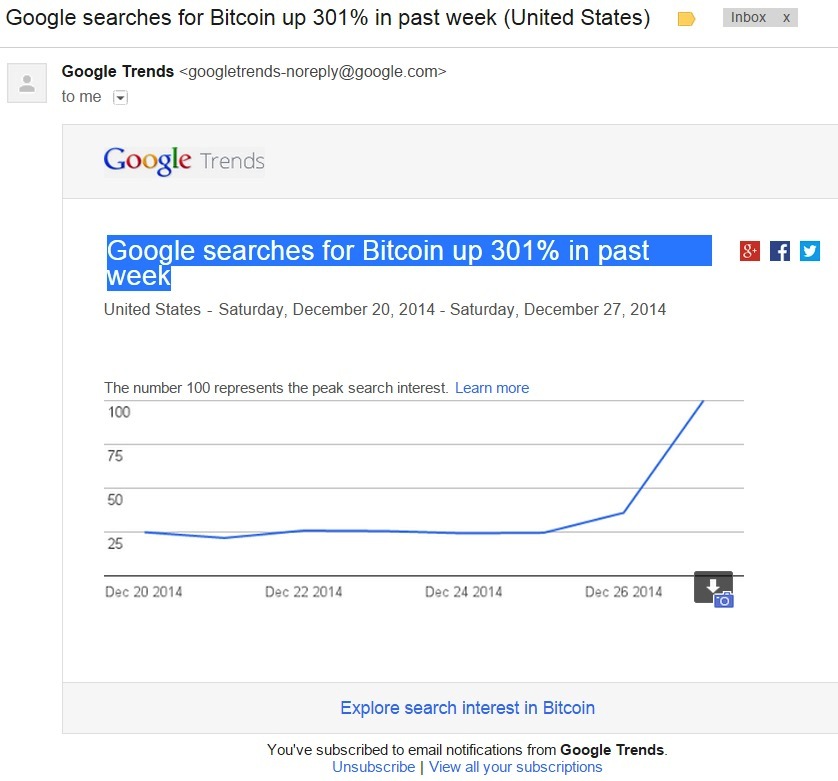The width and height of the screenshot is (838, 781).
Task: Click the chart line peak at 100
Action: click(x=703, y=401)
